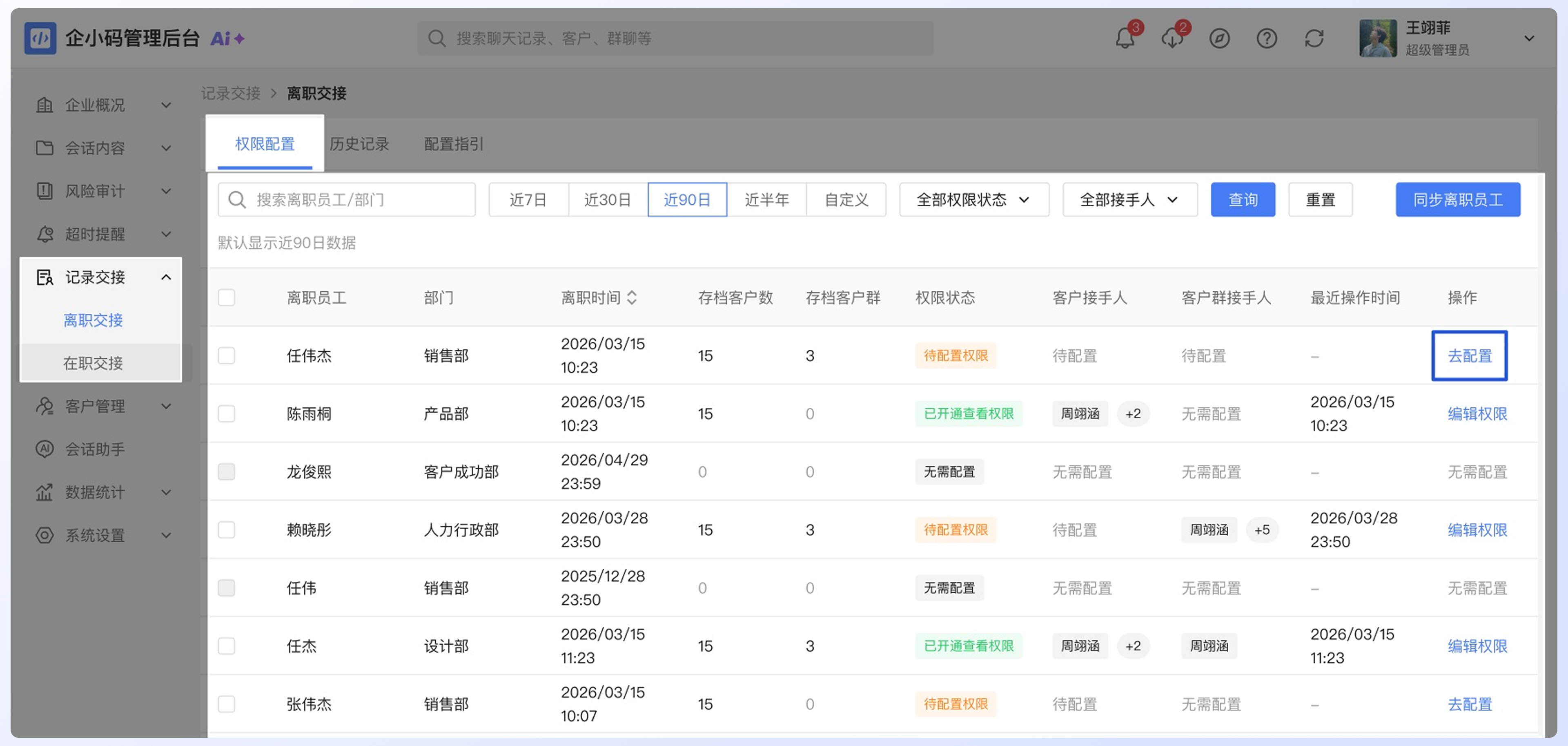
Task: Check the box for 任伟杰 row
Action: [x=227, y=356]
